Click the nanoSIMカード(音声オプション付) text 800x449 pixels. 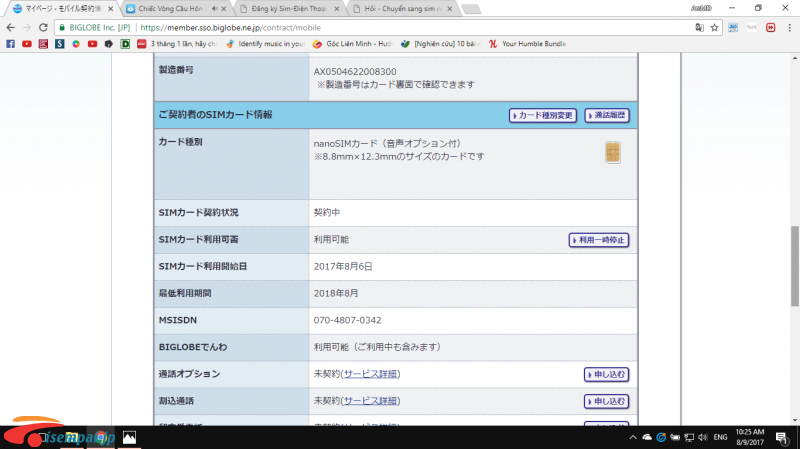coord(387,144)
